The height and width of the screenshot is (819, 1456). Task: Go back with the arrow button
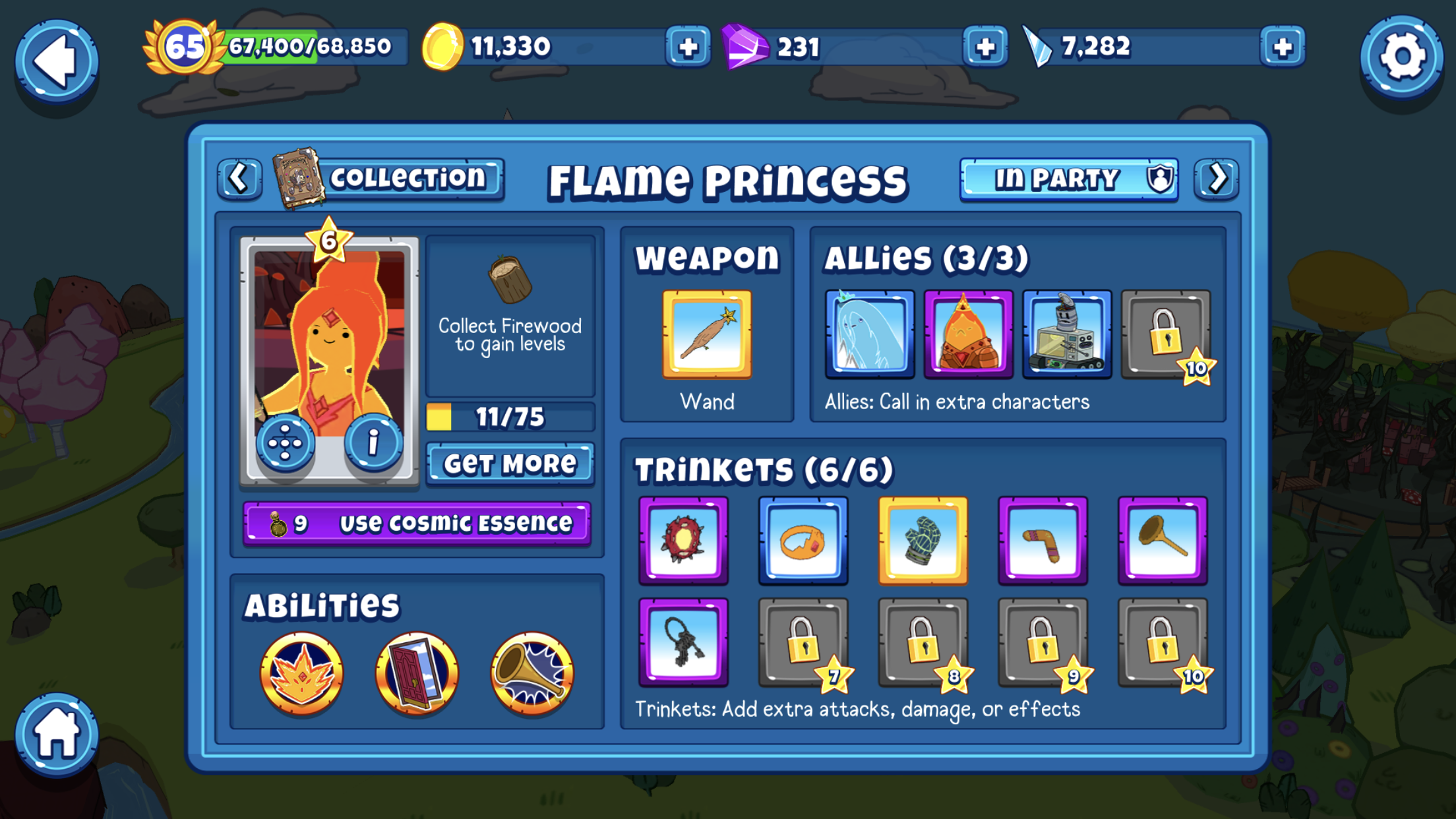click(57, 61)
